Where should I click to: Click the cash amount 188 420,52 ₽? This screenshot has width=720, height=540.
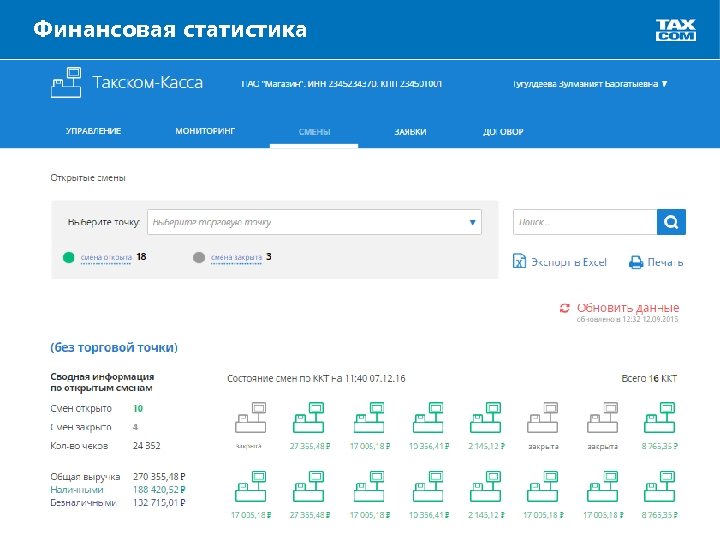click(x=159, y=489)
